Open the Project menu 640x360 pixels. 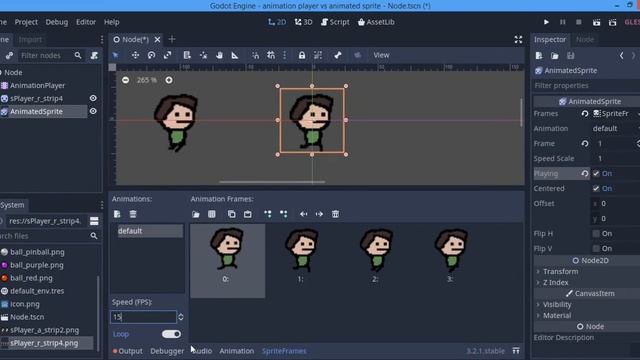[26, 22]
